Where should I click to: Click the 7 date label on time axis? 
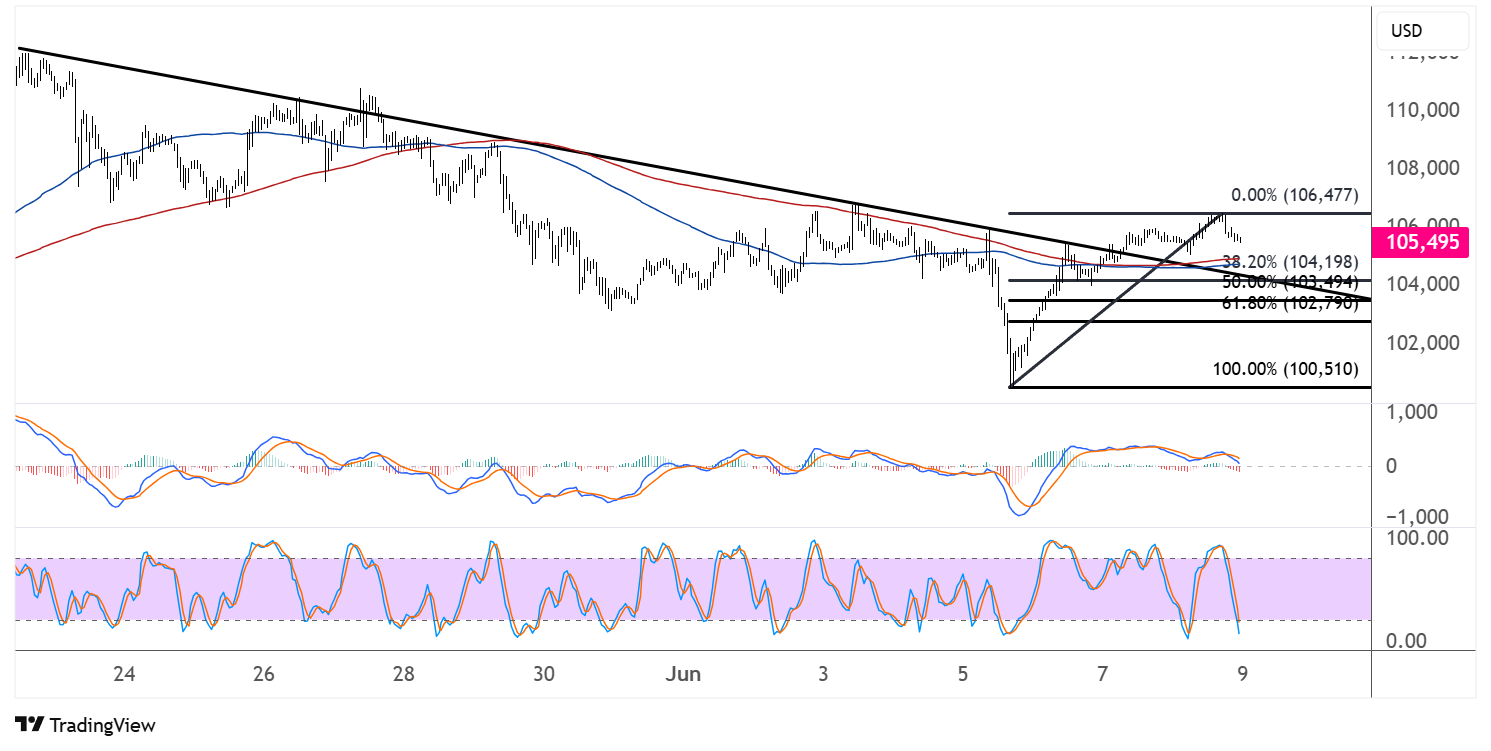tap(1102, 674)
